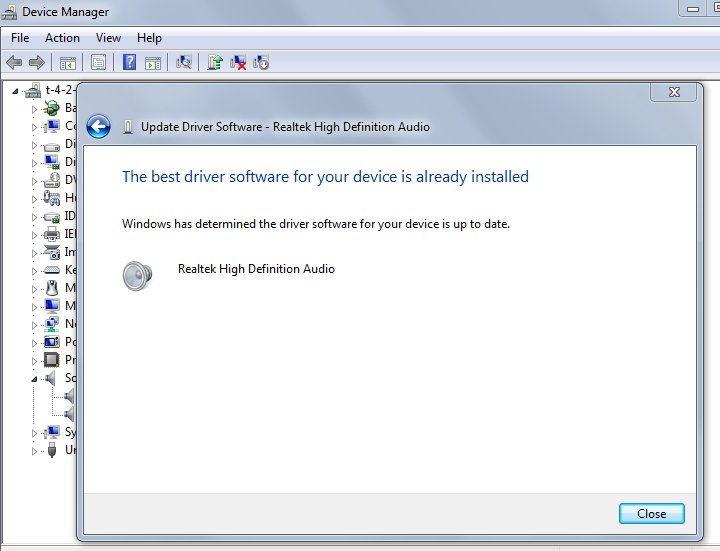Expand the System devices category
This screenshot has height=551, width=720.
(x=34, y=433)
